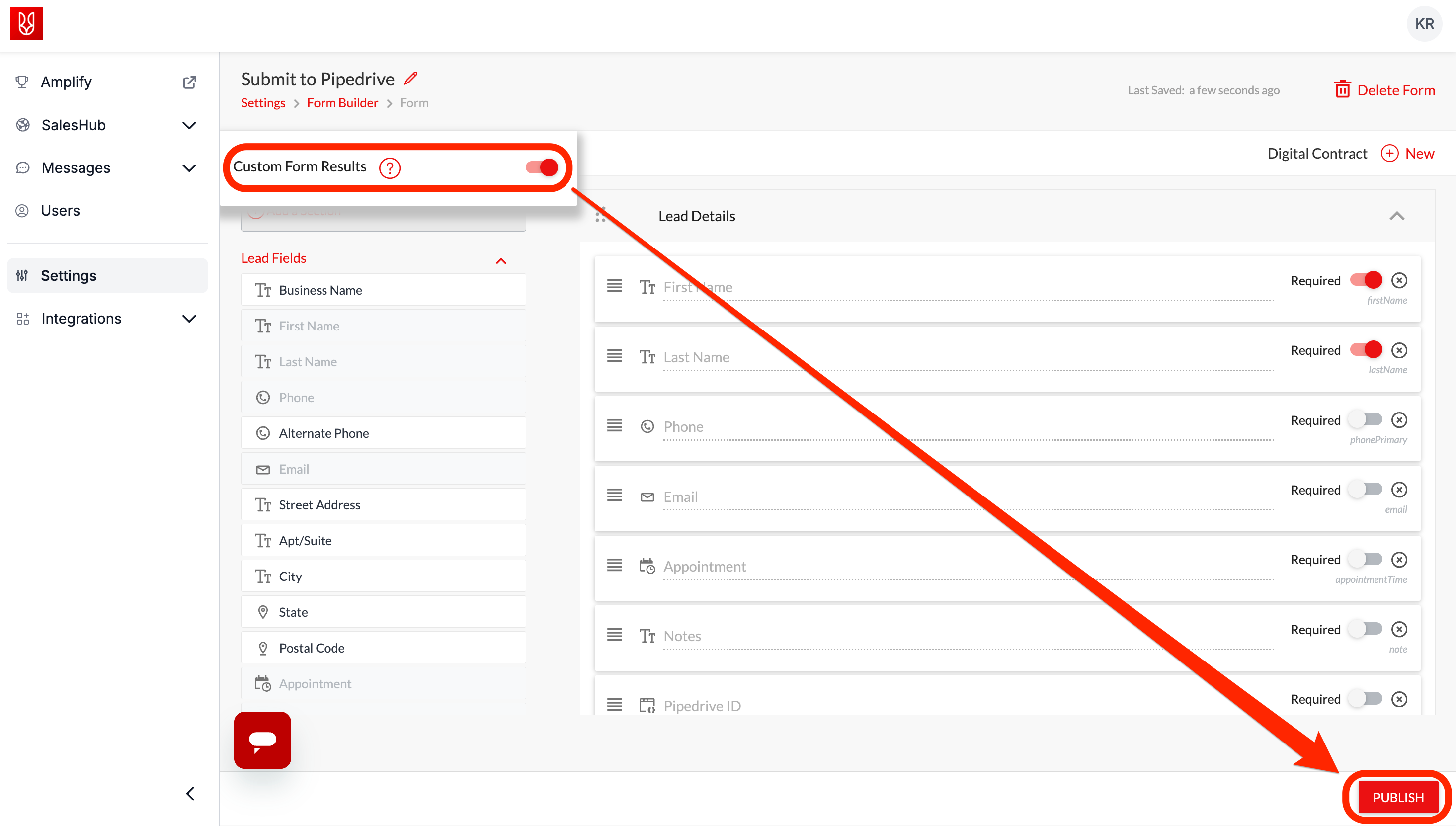Remove the Pipedrive ID field with X icon
1456x826 pixels.
tap(1399, 699)
